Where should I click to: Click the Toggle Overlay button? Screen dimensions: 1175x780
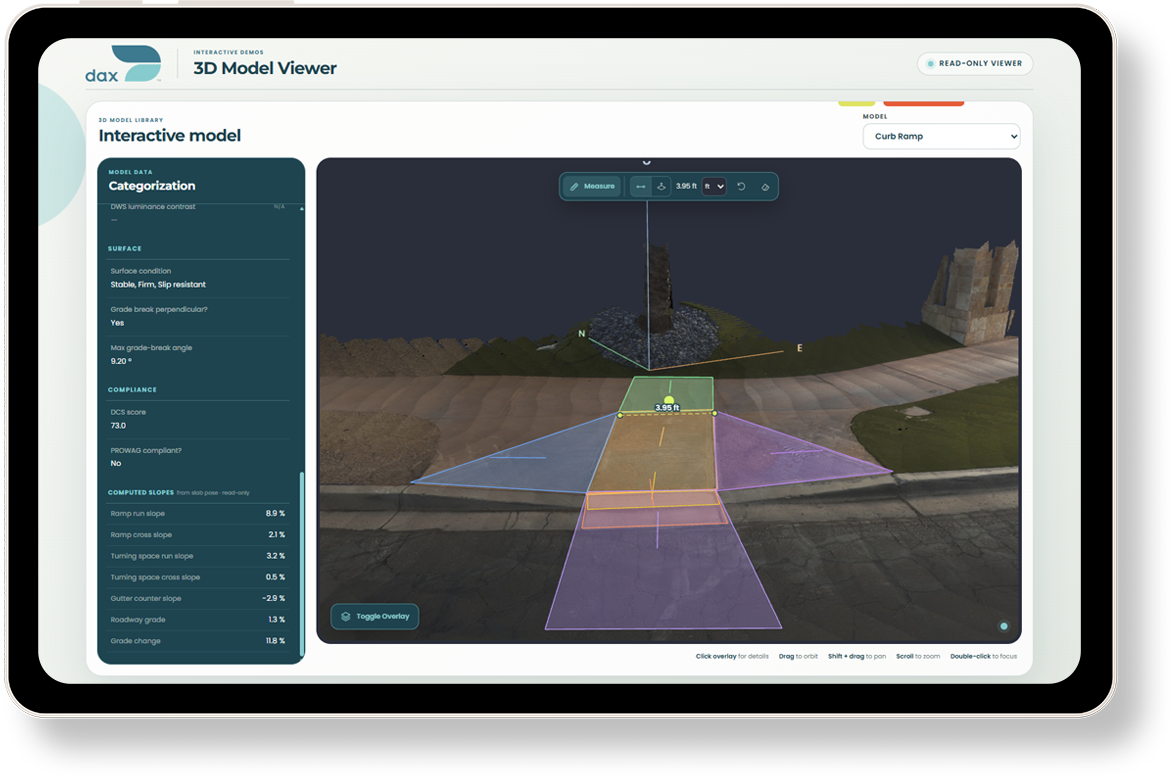click(x=375, y=617)
